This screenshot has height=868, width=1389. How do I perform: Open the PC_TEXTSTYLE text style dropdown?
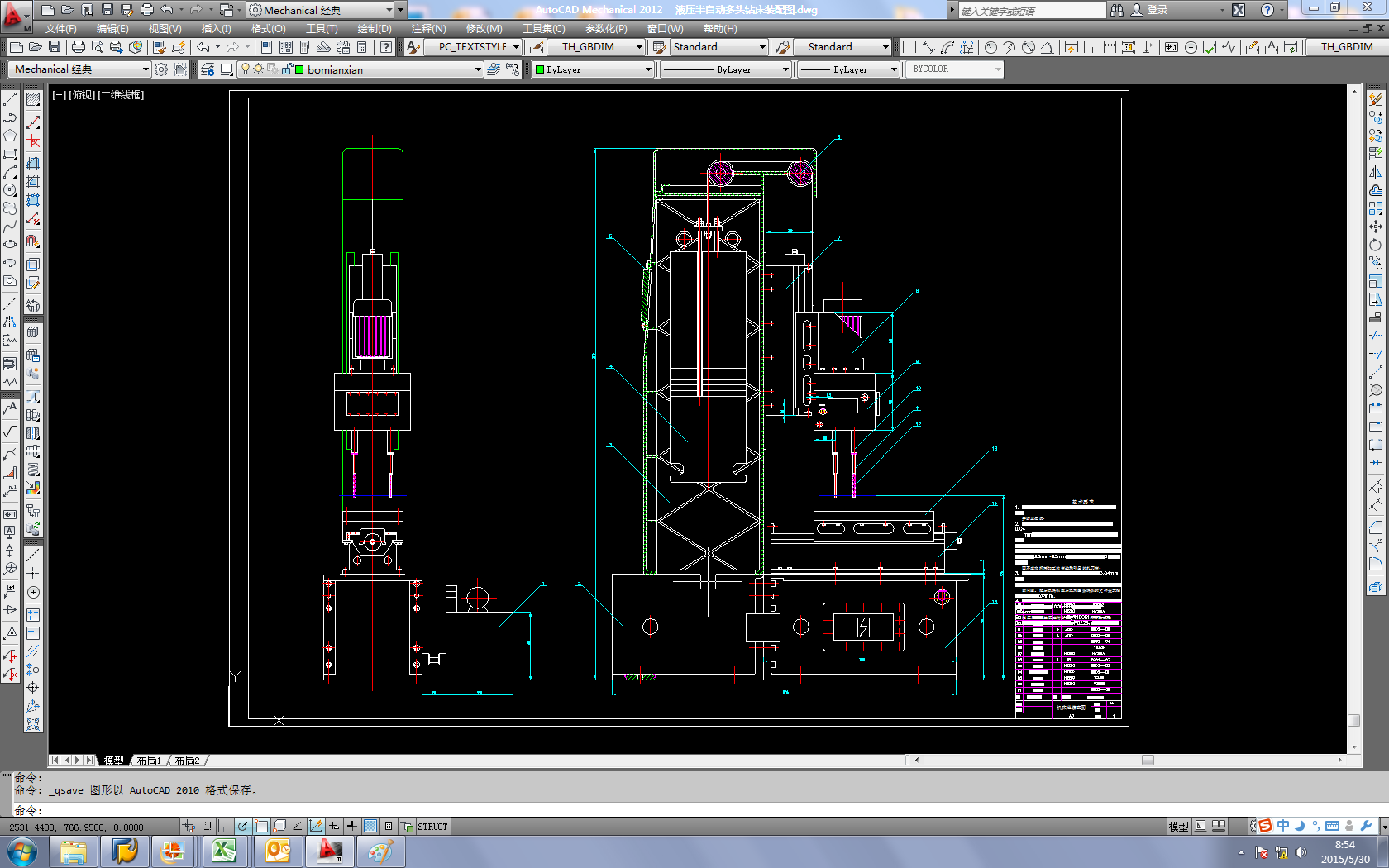(x=516, y=47)
